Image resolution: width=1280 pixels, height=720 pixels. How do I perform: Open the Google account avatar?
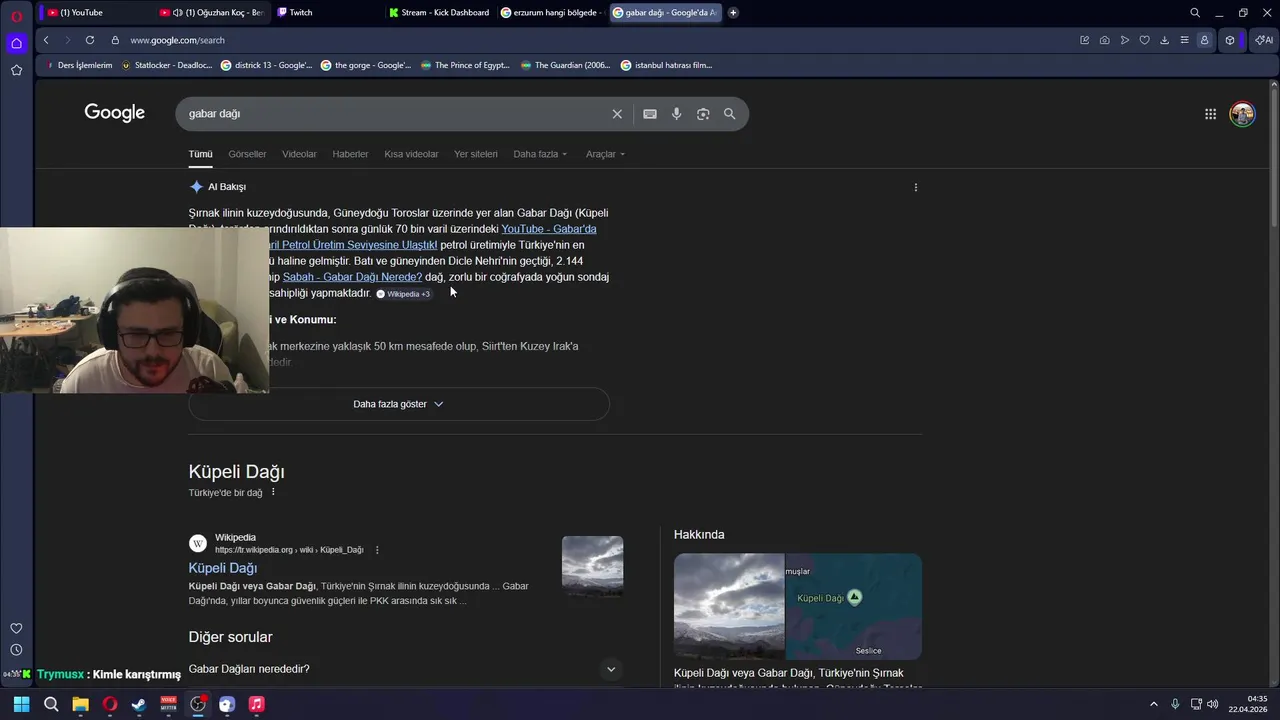pos(1242,114)
